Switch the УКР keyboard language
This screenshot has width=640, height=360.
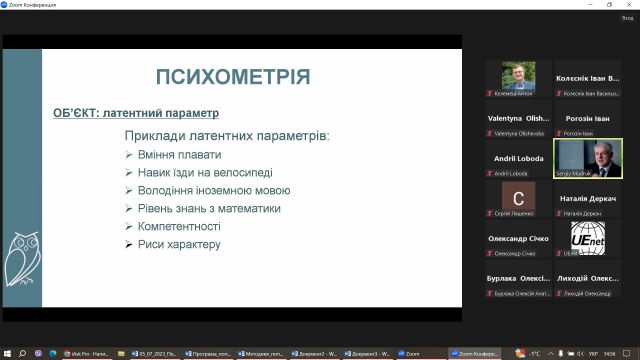point(594,353)
